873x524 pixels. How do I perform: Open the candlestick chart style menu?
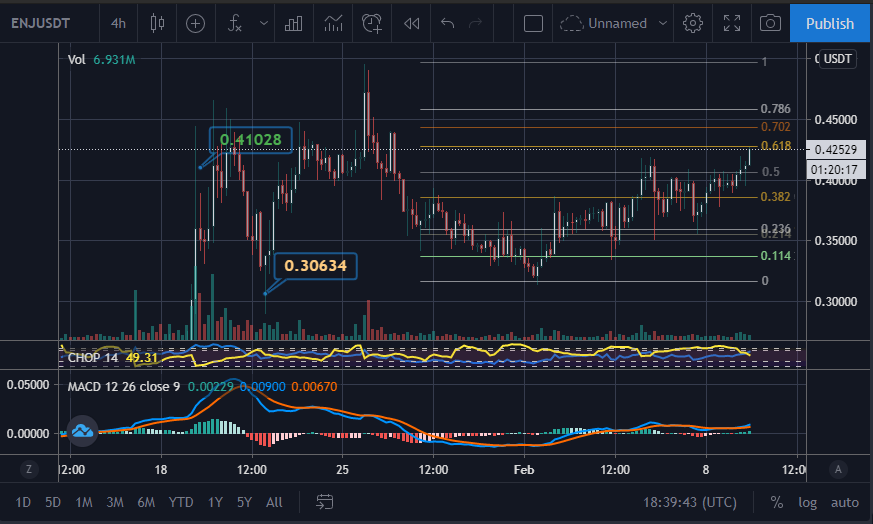[158, 23]
